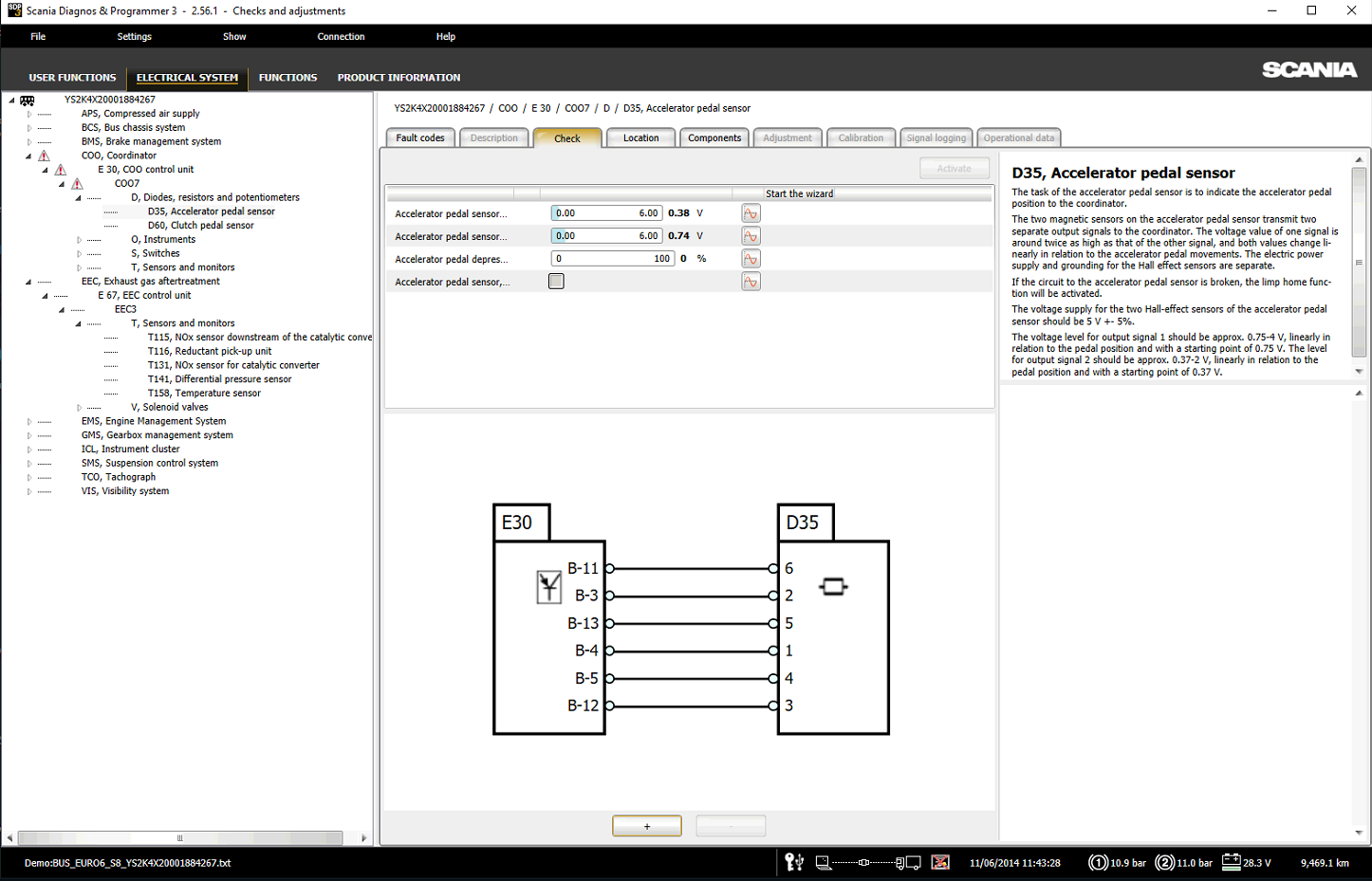
Task: Click the red crossed-out status icon
Action: [939, 862]
